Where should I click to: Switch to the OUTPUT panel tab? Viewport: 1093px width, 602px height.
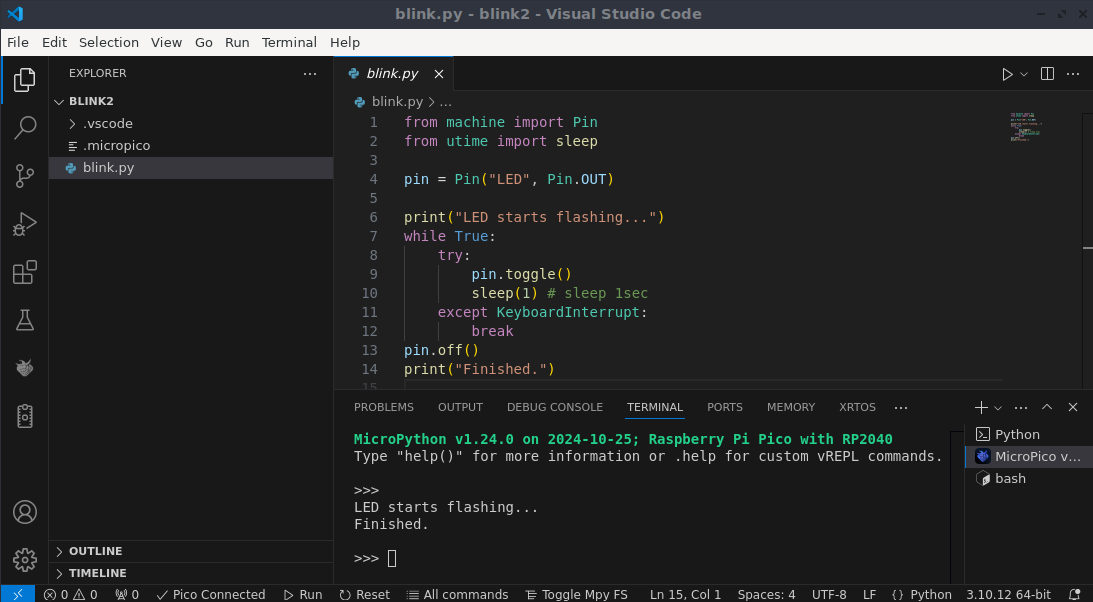coord(460,408)
